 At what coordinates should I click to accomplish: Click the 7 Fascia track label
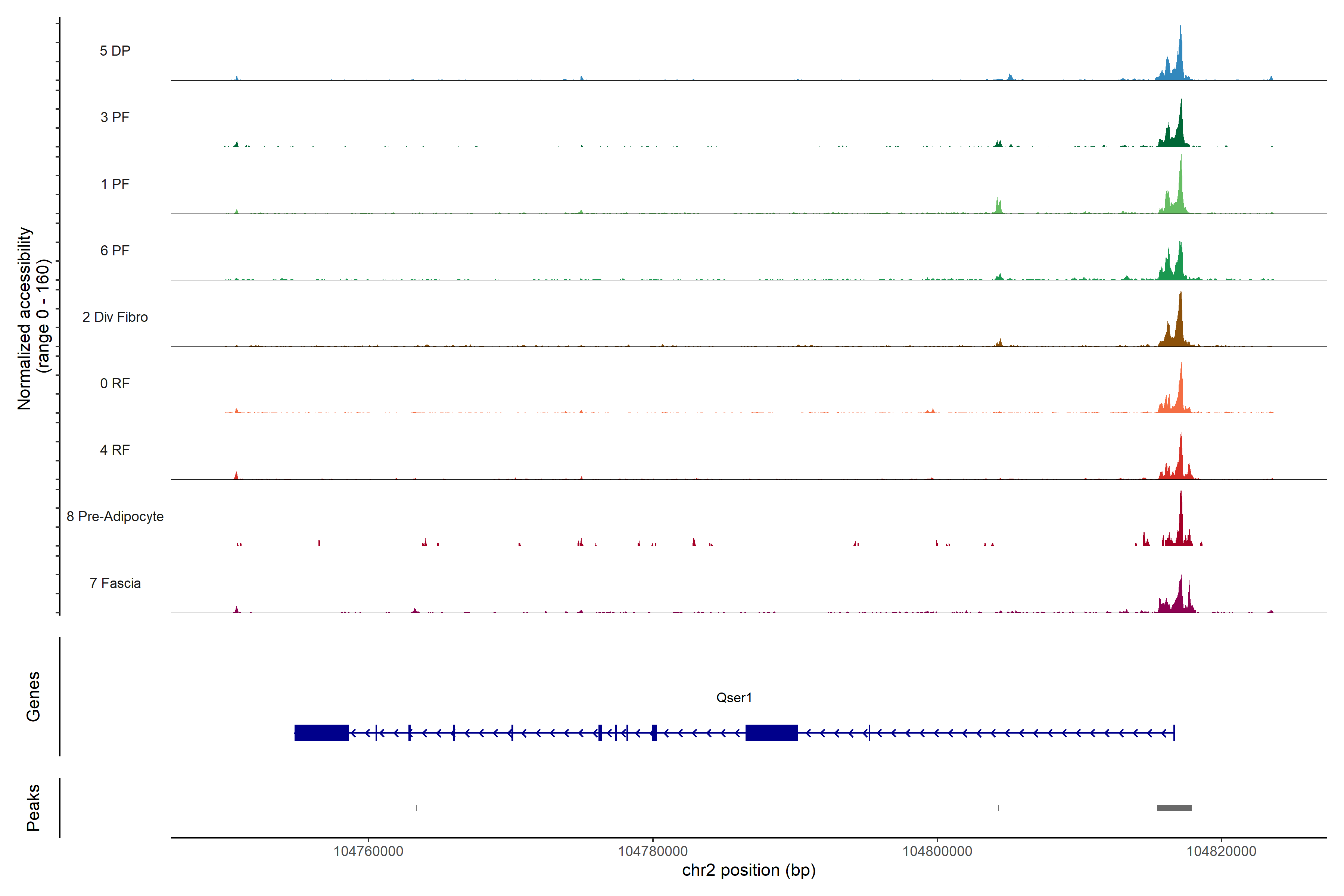point(115,583)
